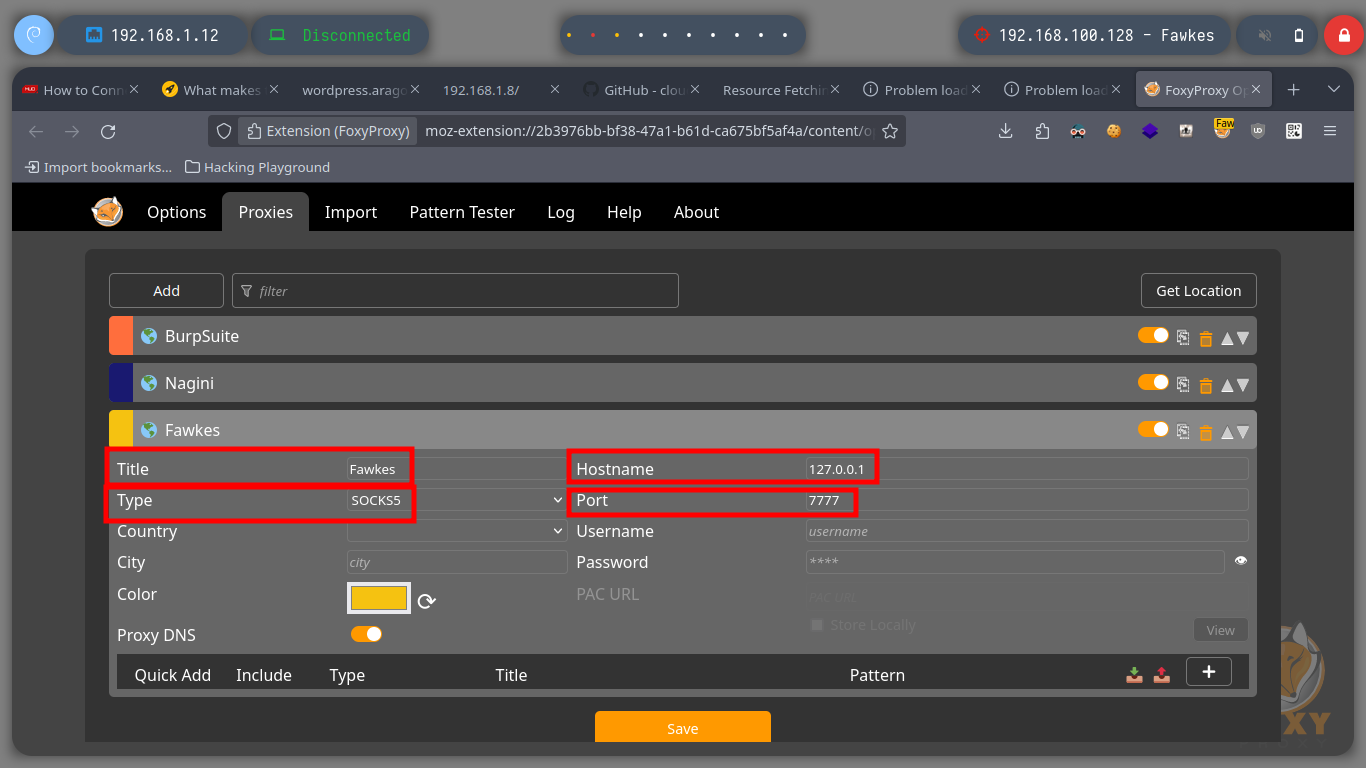Disable the BurpSuite proxy toggle
Image resolution: width=1366 pixels, height=768 pixels.
pos(1153,335)
